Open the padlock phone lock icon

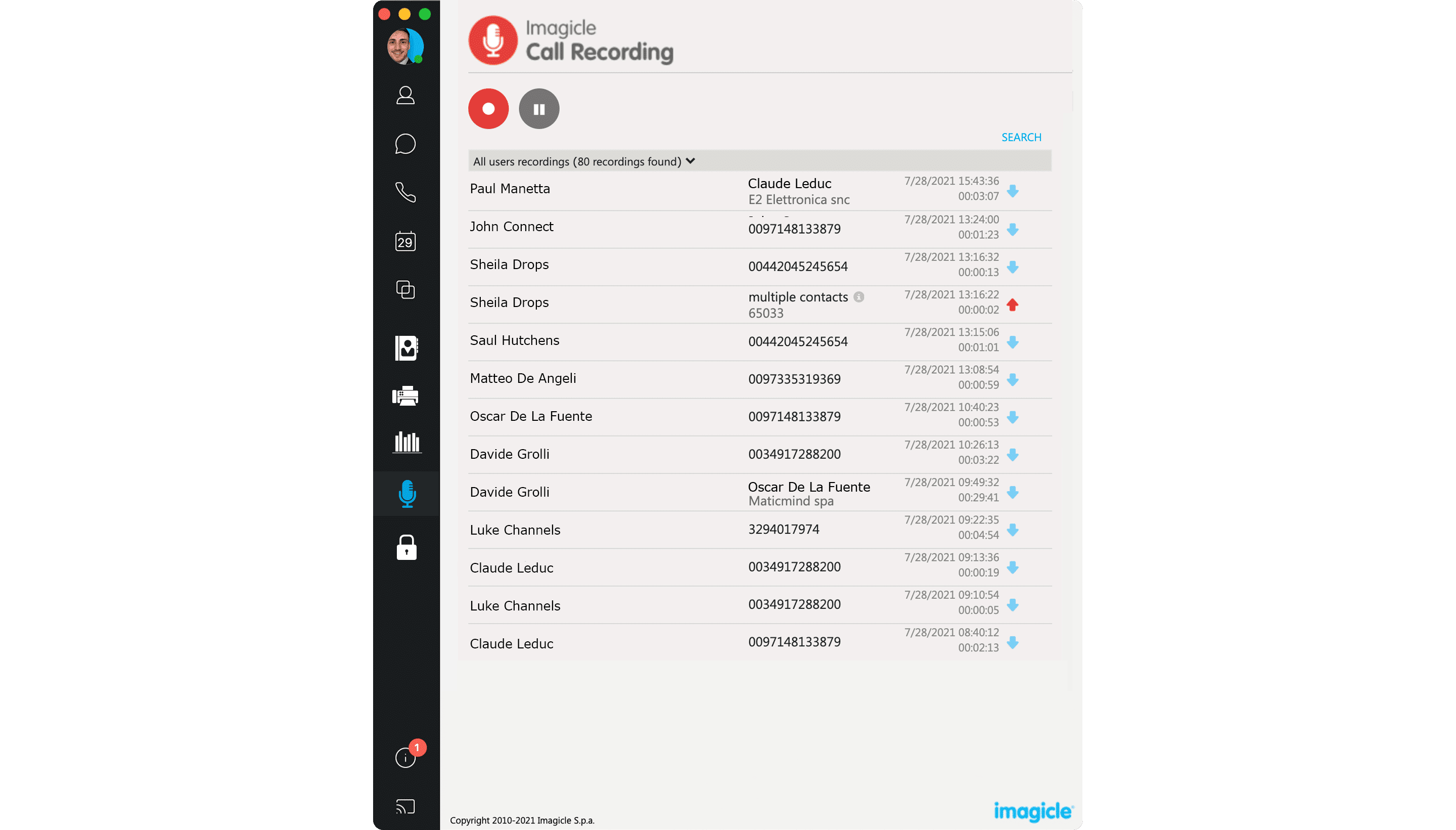coord(406,547)
